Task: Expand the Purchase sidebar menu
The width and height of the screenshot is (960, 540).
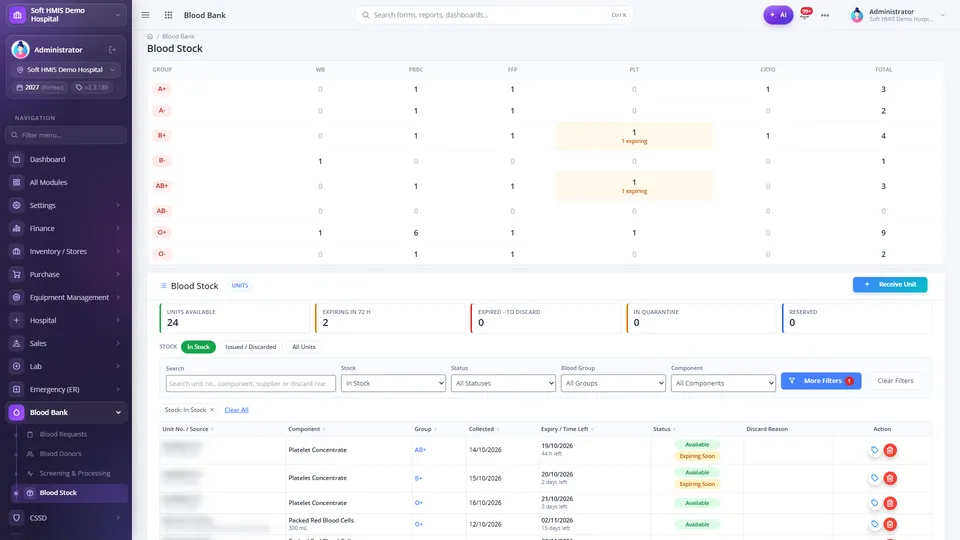Action: coord(66,274)
